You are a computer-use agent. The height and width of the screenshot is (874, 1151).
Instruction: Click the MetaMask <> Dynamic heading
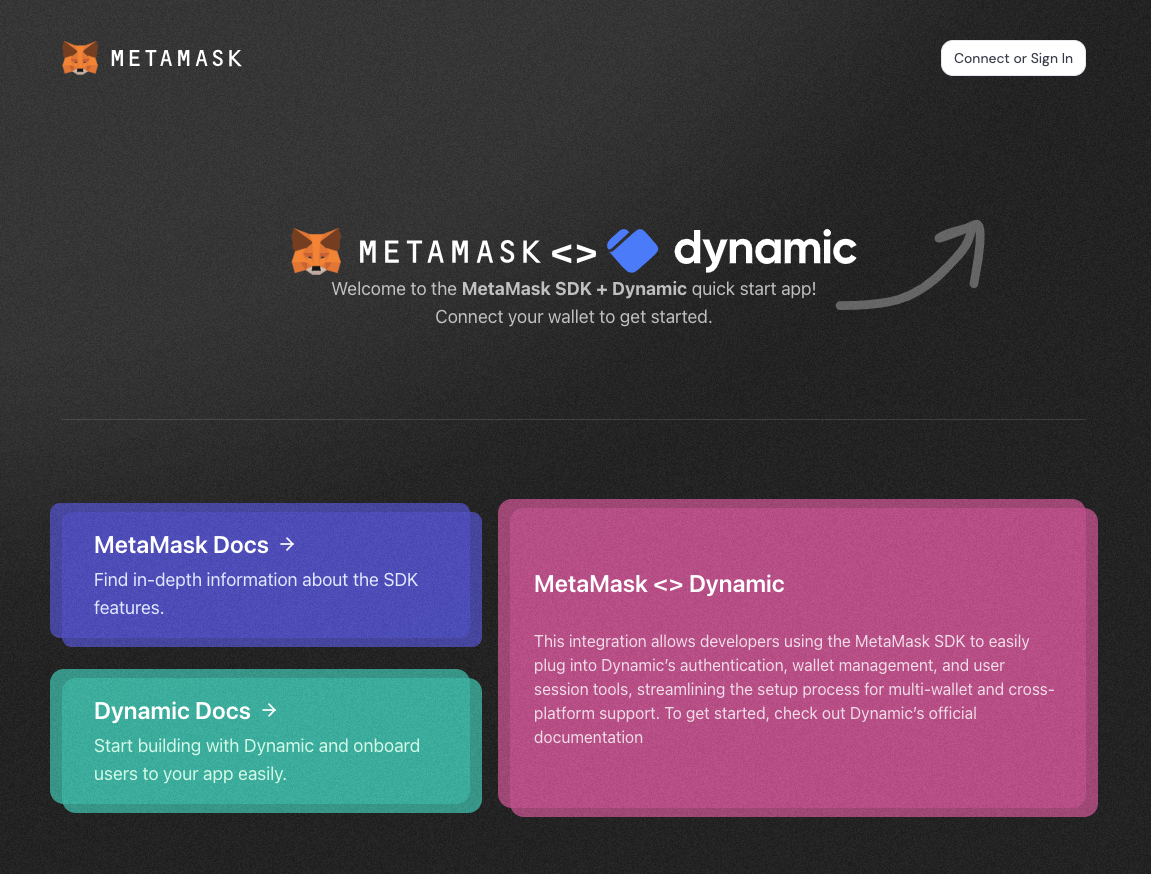click(x=659, y=583)
